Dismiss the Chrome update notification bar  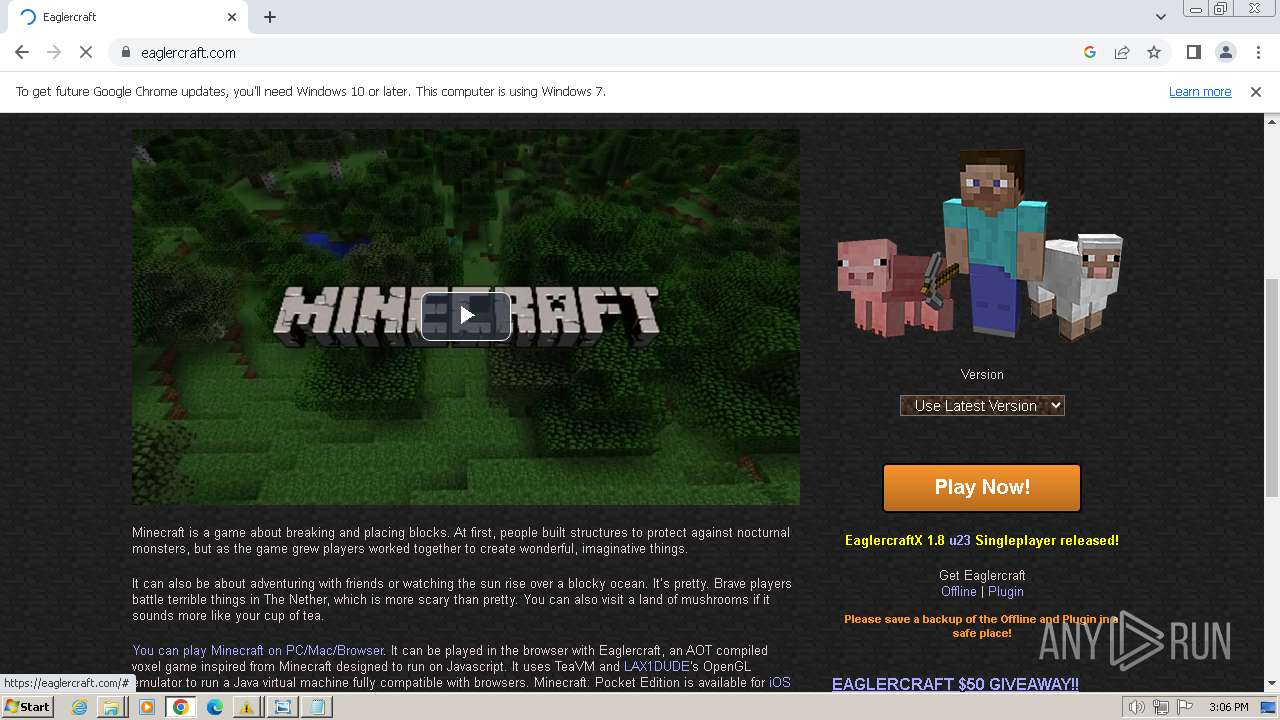tap(1256, 91)
